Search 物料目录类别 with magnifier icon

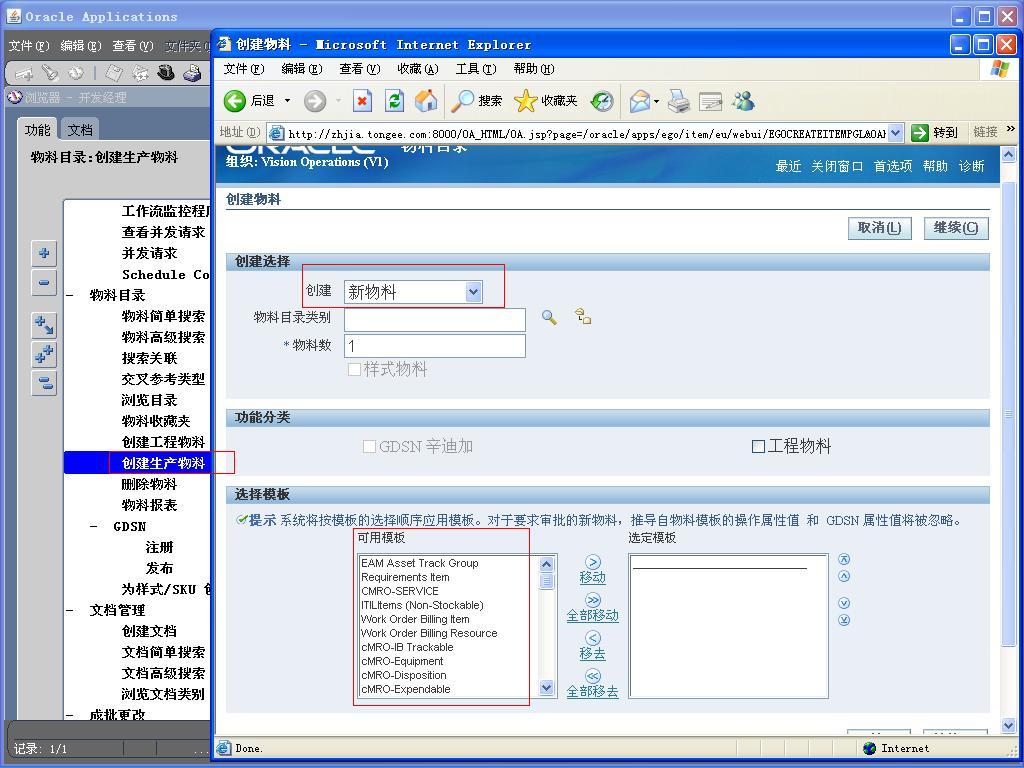click(549, 317)
